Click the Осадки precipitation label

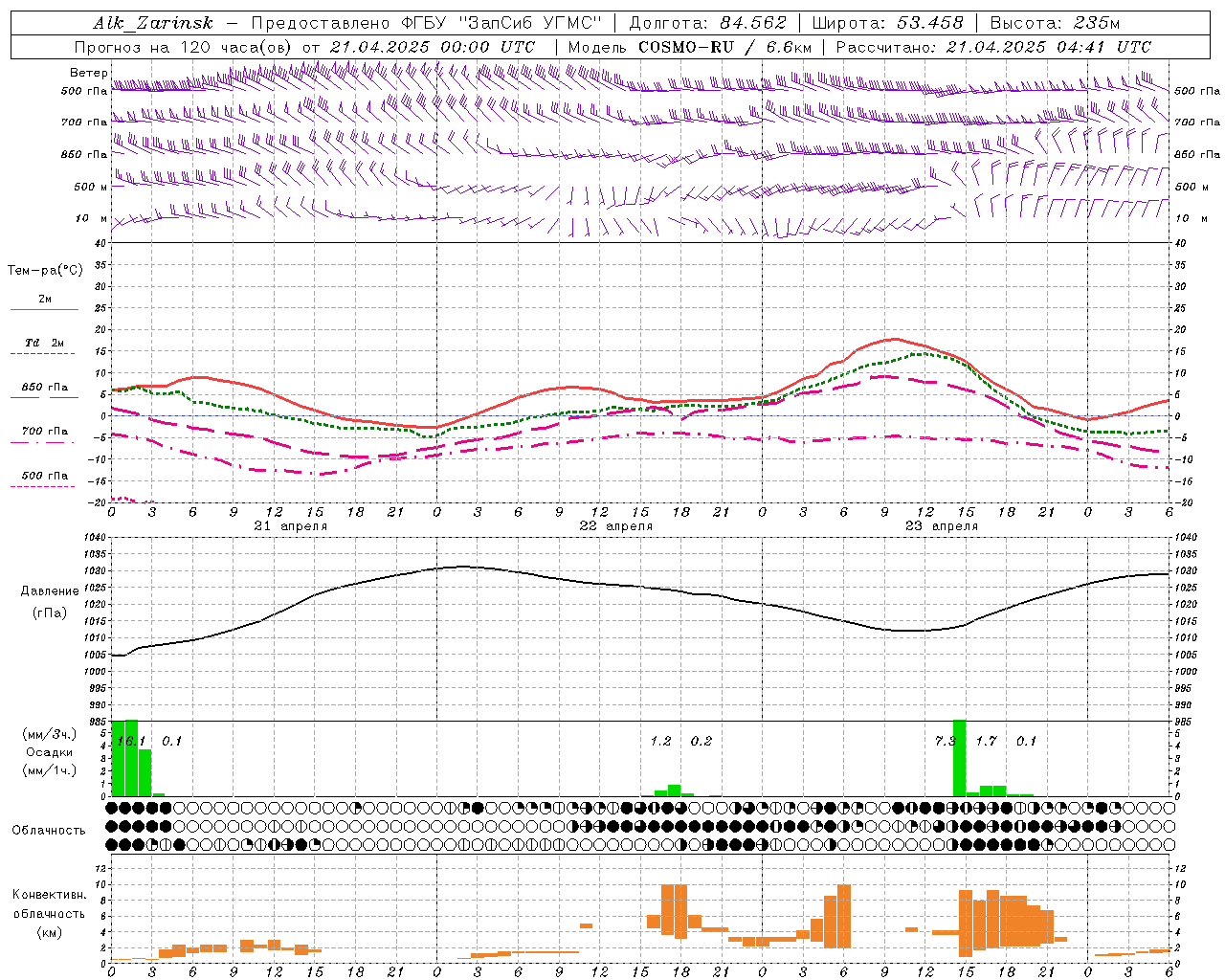(50, 752)
